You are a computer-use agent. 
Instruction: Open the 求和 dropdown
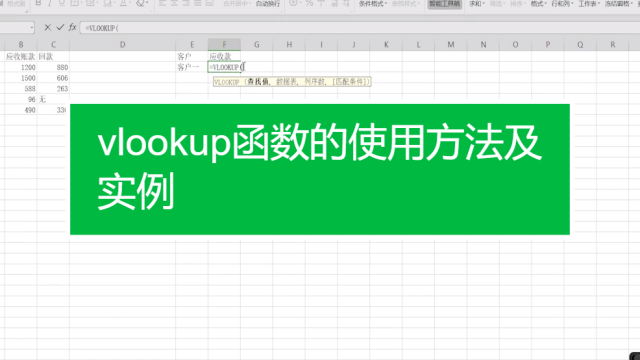tap(476, 3)
